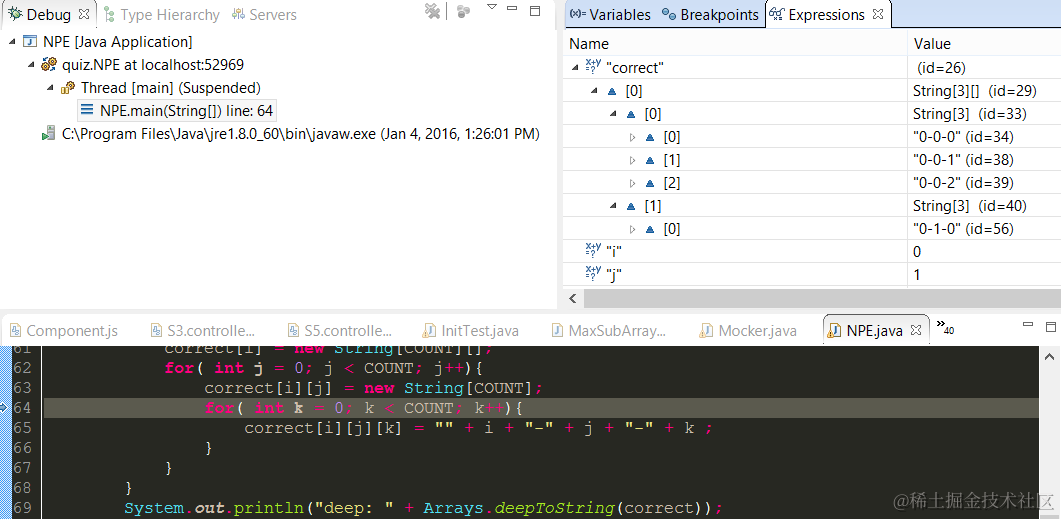Click the grey spheres icon in the Debug toolbar
The height and width of the screenshot is (519, 1061).
click(x=464, y=11)
